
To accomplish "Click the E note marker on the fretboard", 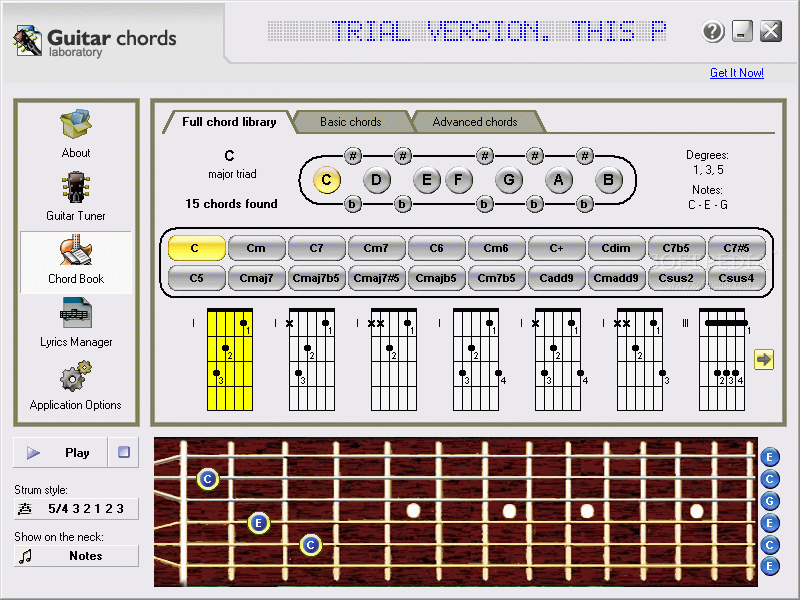I will coord(259,523).
